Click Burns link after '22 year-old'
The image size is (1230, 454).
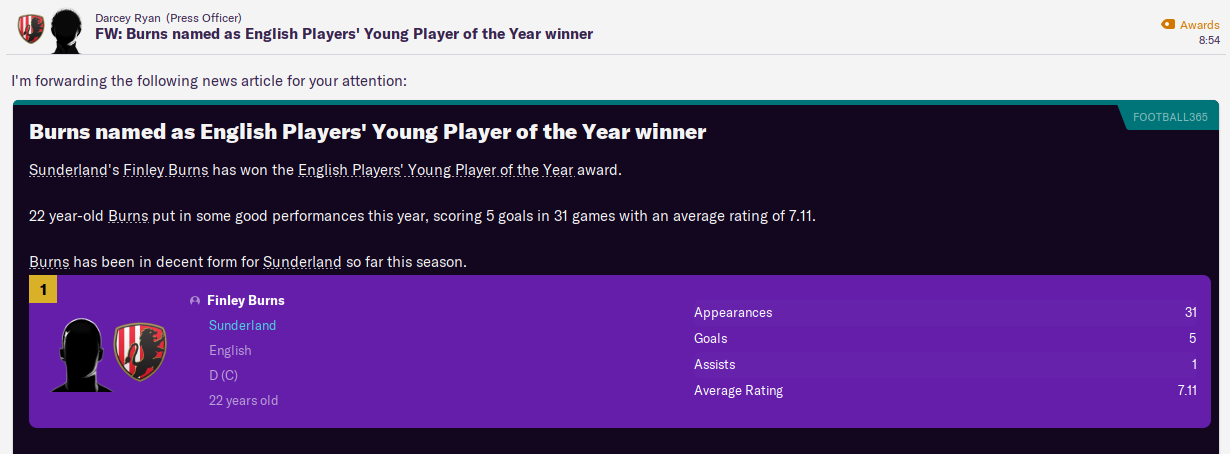[128, 216]
